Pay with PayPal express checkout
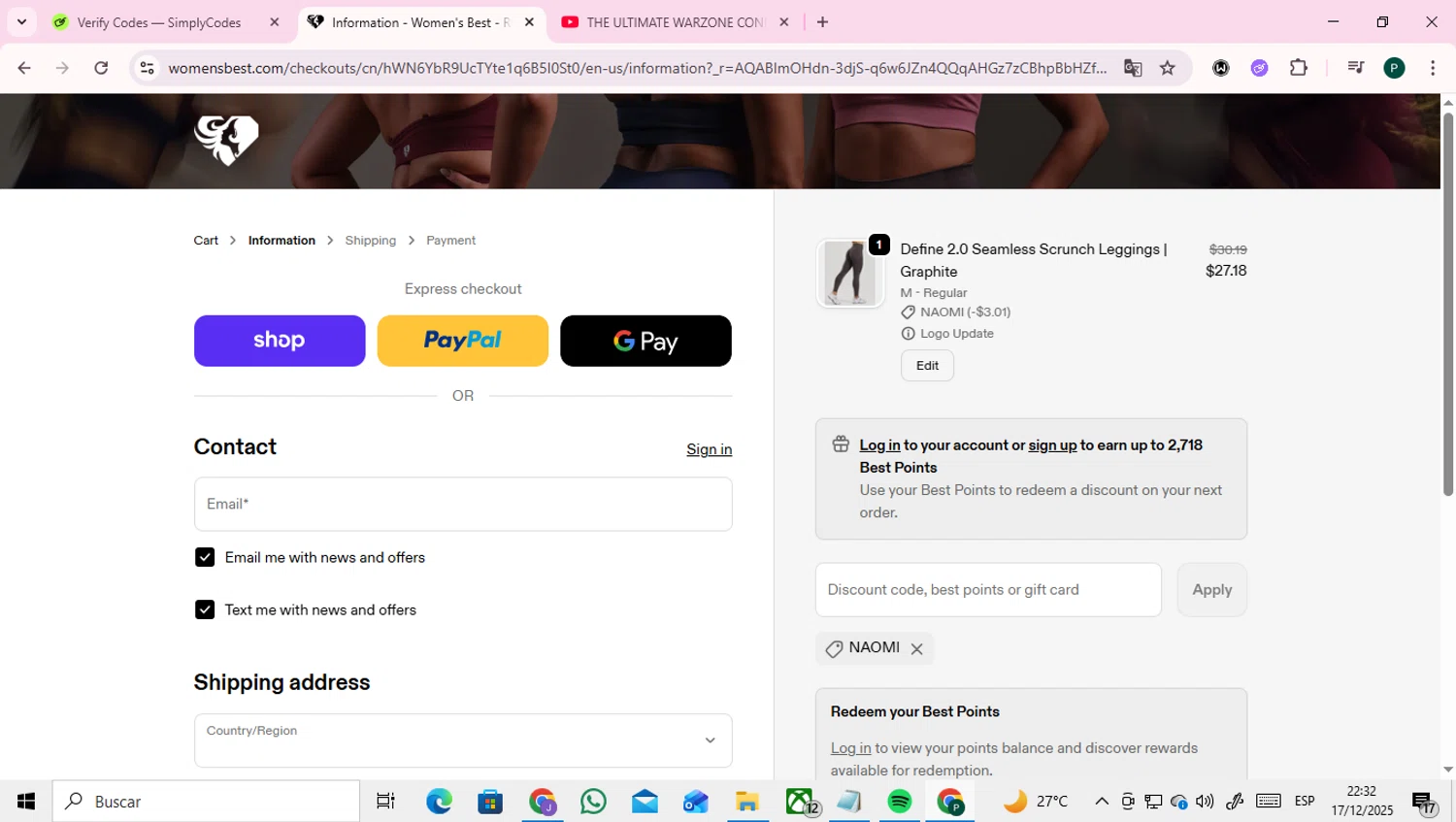This screenshot has width=1456, height=822. pyautogui.click(x=463, y=341)
